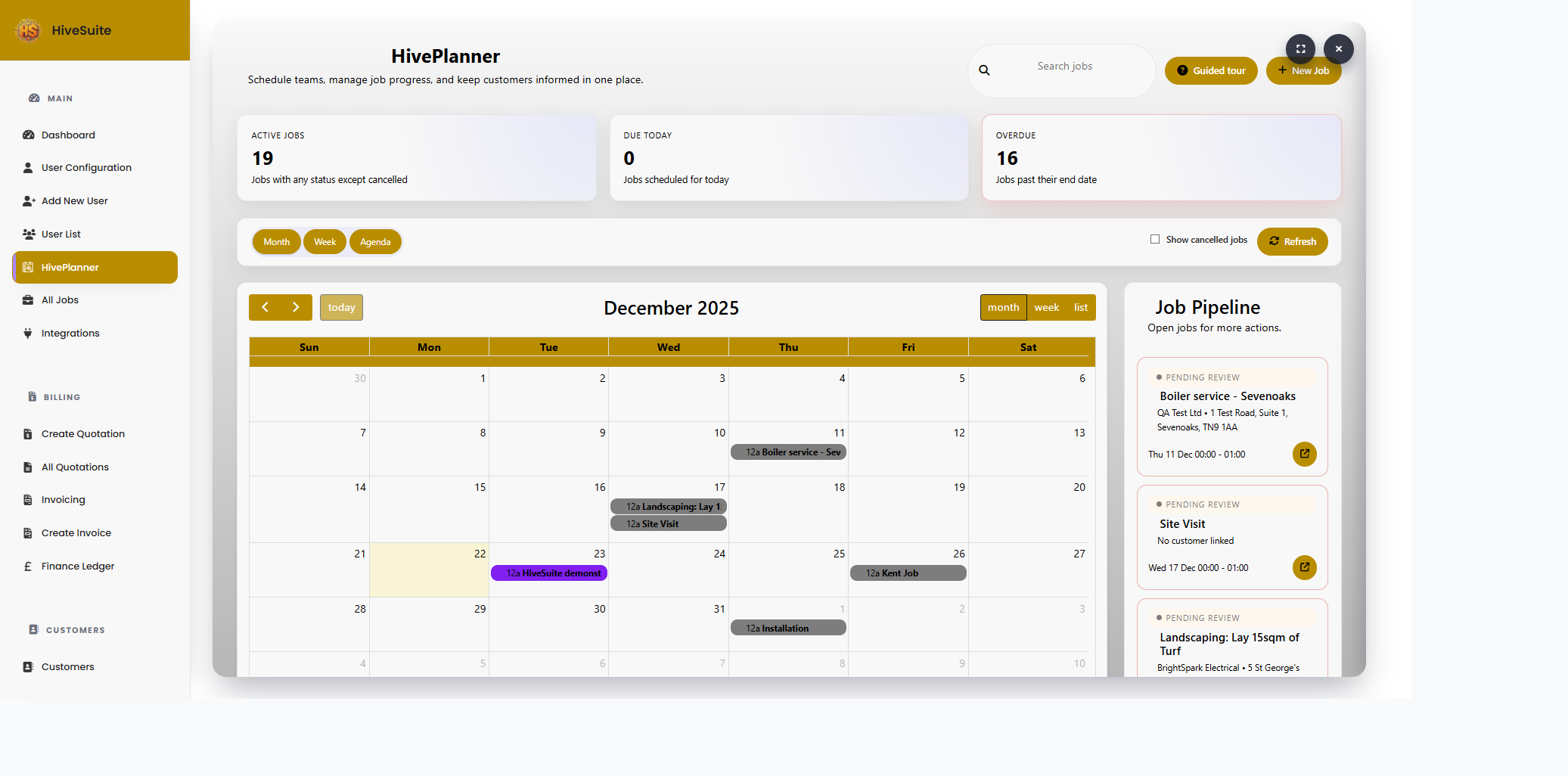Click the HivePlanner calendar icon

[28, 267]
